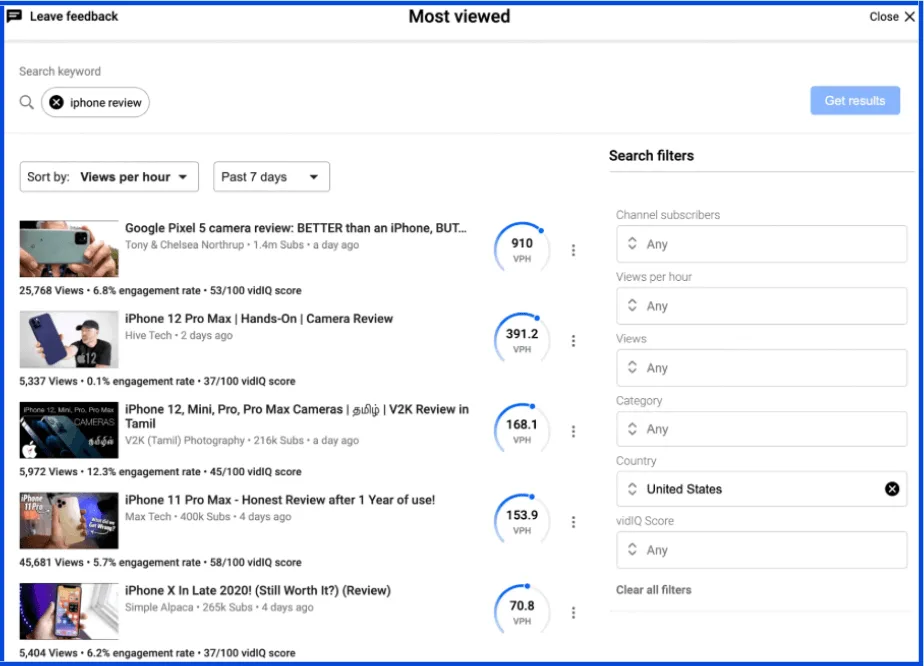Click Clear all filters
This screenshot has width=924, height=666.
pyautogui.click(x=654, y=590)
